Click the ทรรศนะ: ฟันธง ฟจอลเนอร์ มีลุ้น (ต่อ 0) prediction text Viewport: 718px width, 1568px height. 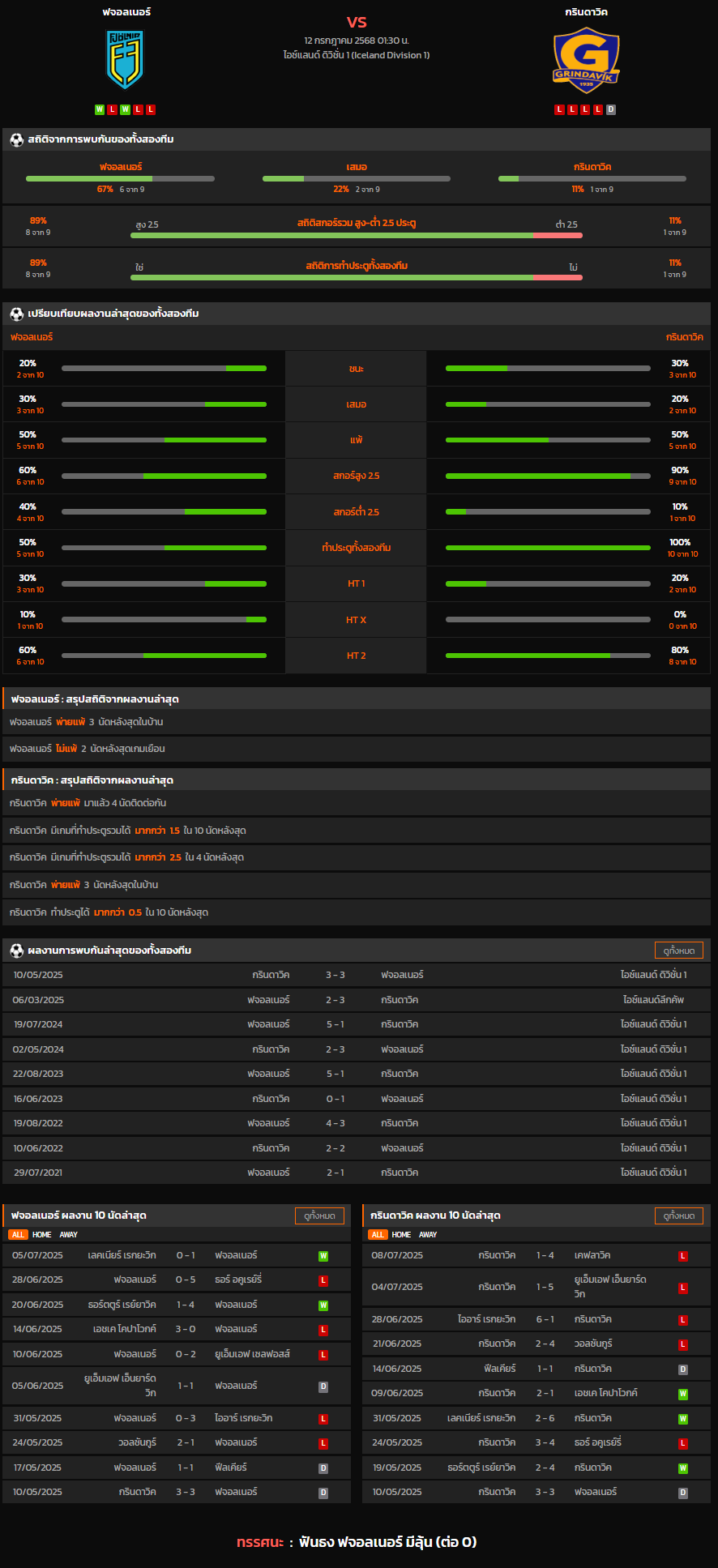tap(357, 1542)
